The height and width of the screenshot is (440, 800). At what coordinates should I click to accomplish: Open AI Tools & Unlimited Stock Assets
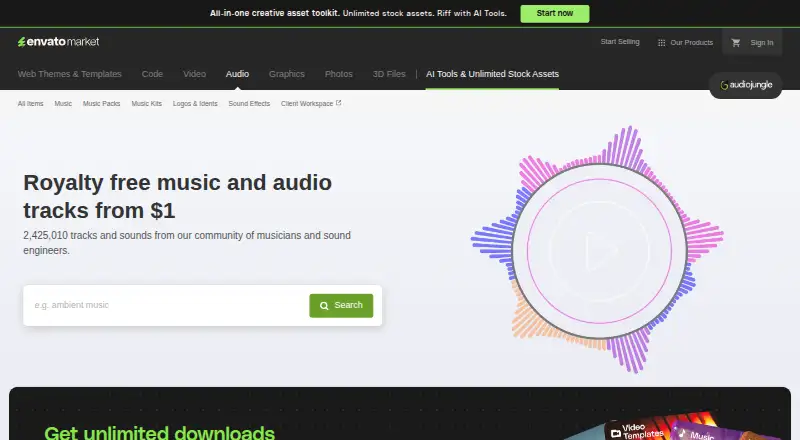click(x=492, y=74)
